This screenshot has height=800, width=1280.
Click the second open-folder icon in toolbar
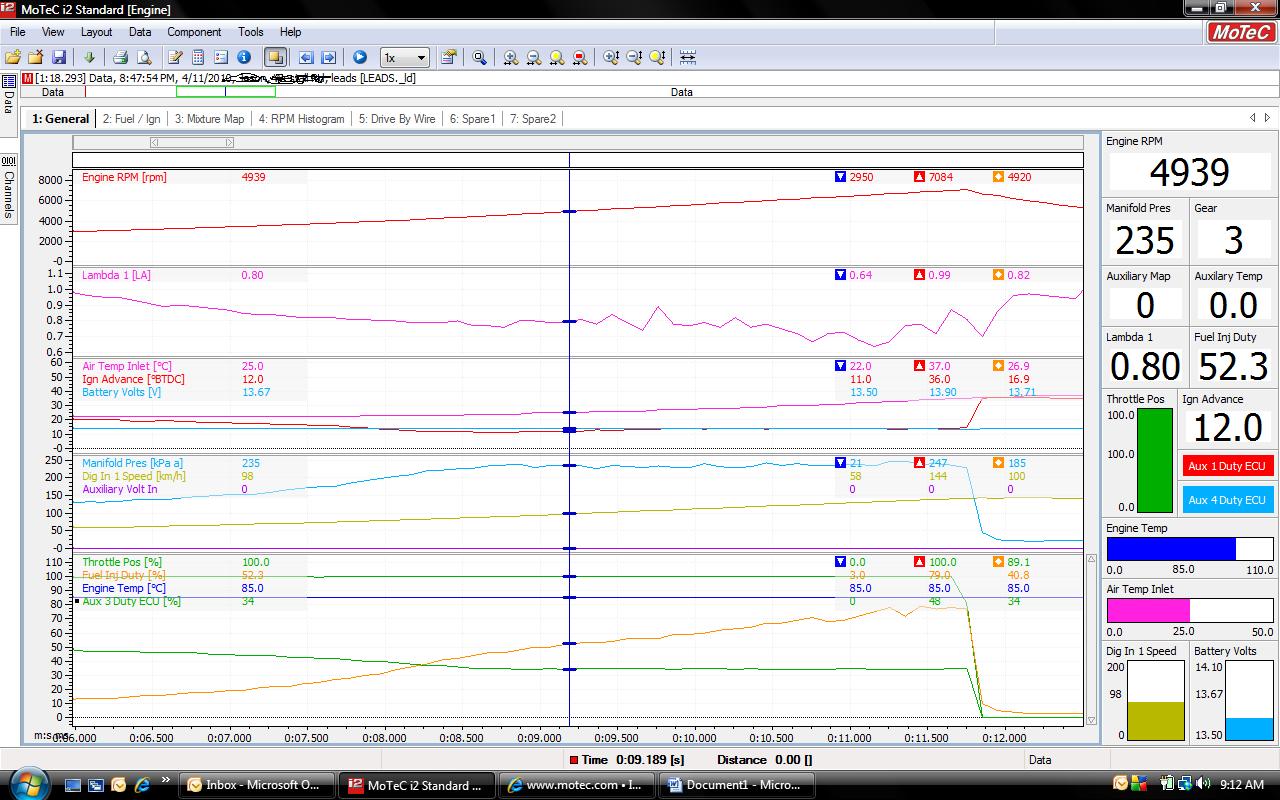tap(36, 58)
